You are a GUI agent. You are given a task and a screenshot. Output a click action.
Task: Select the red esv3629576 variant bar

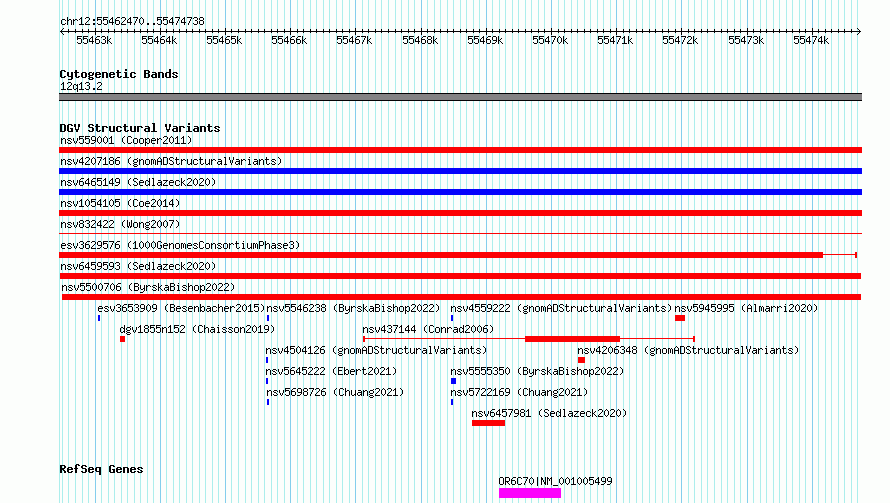[441, 255]
